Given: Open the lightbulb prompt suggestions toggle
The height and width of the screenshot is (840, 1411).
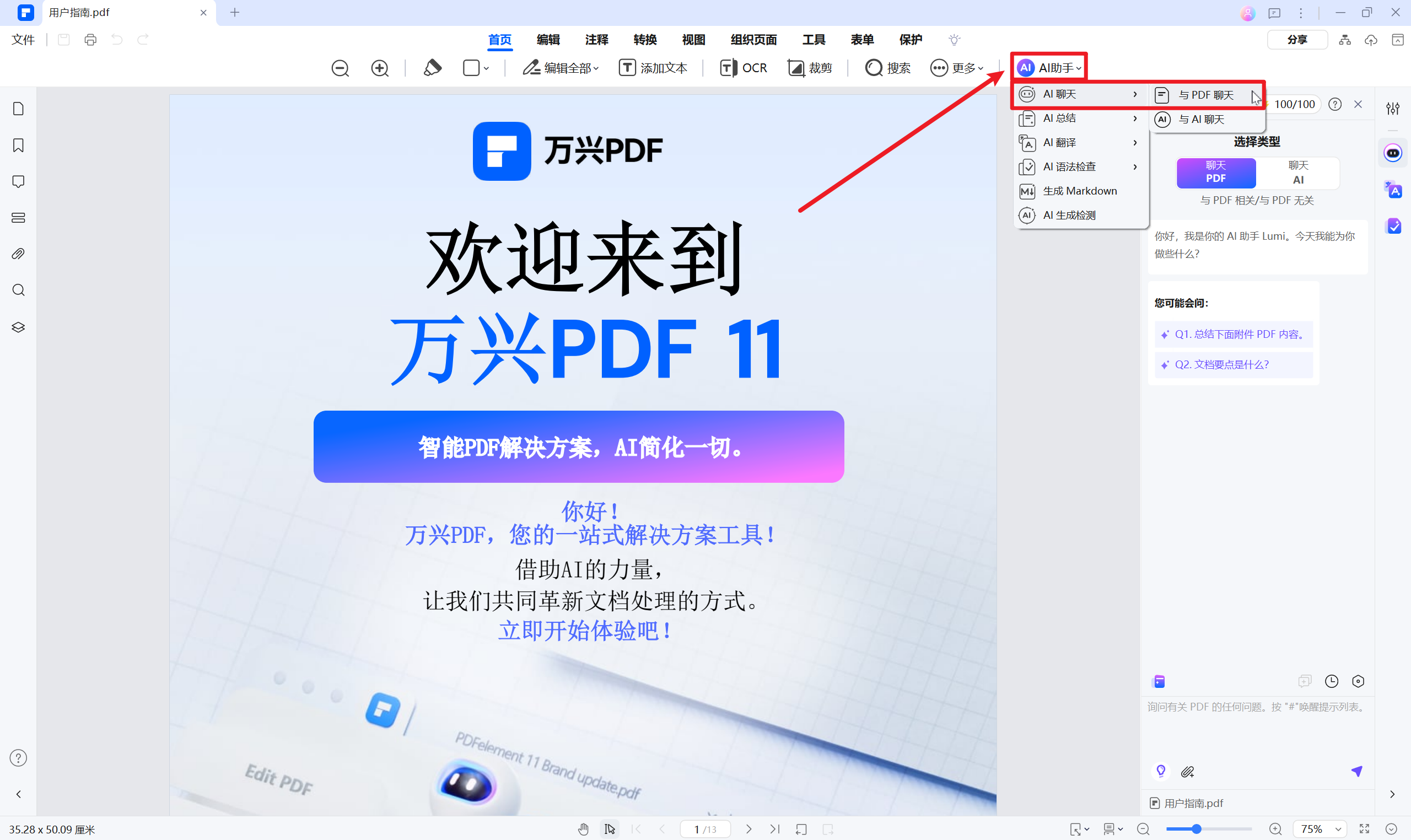Looking at the screenshot, I should click(1161, 771).
